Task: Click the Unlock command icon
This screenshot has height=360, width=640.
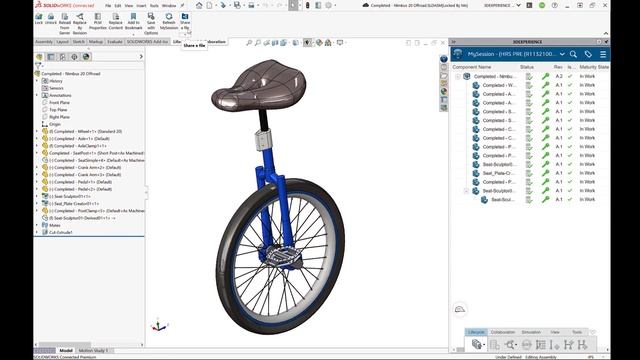Action: [x=51, y=17]
